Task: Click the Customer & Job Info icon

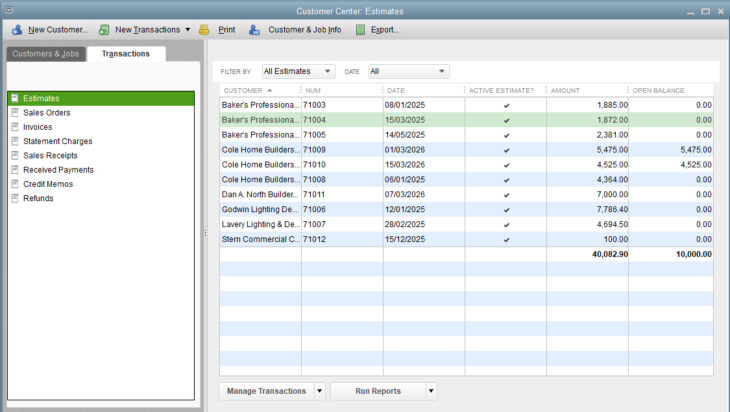Action: (x=254, y=30)
